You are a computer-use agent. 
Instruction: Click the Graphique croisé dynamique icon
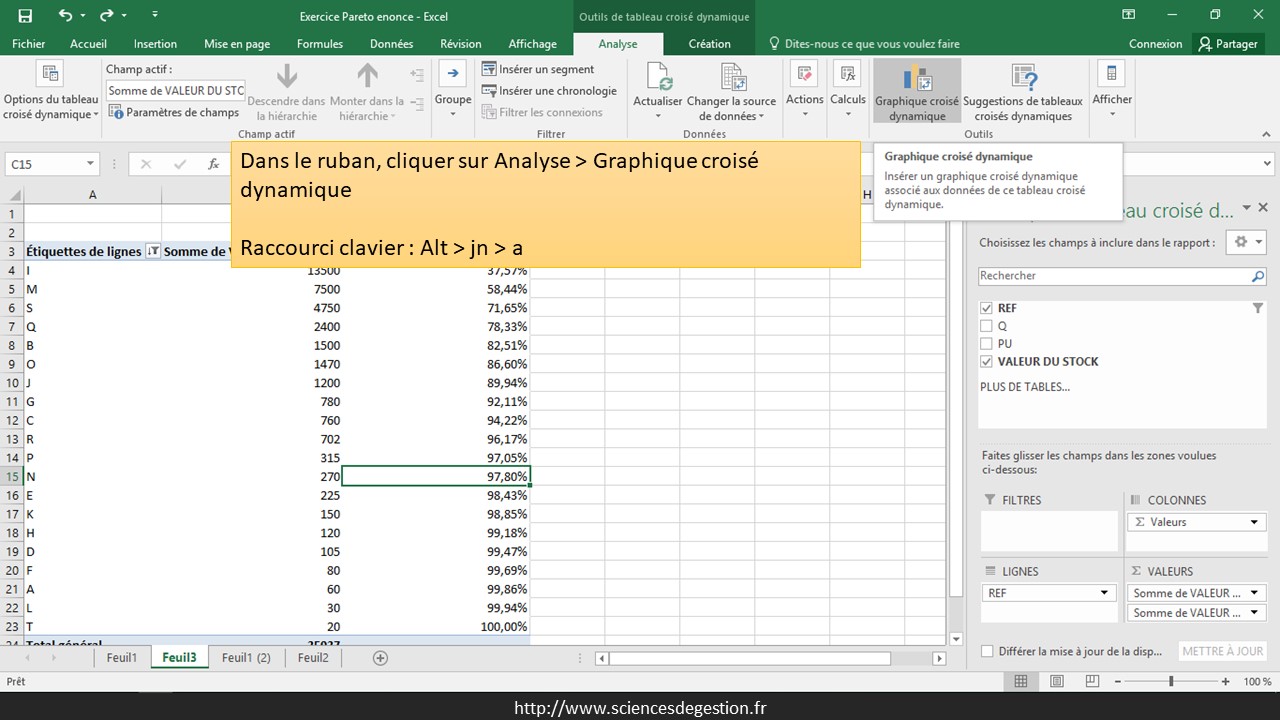(x=917, y=79)
